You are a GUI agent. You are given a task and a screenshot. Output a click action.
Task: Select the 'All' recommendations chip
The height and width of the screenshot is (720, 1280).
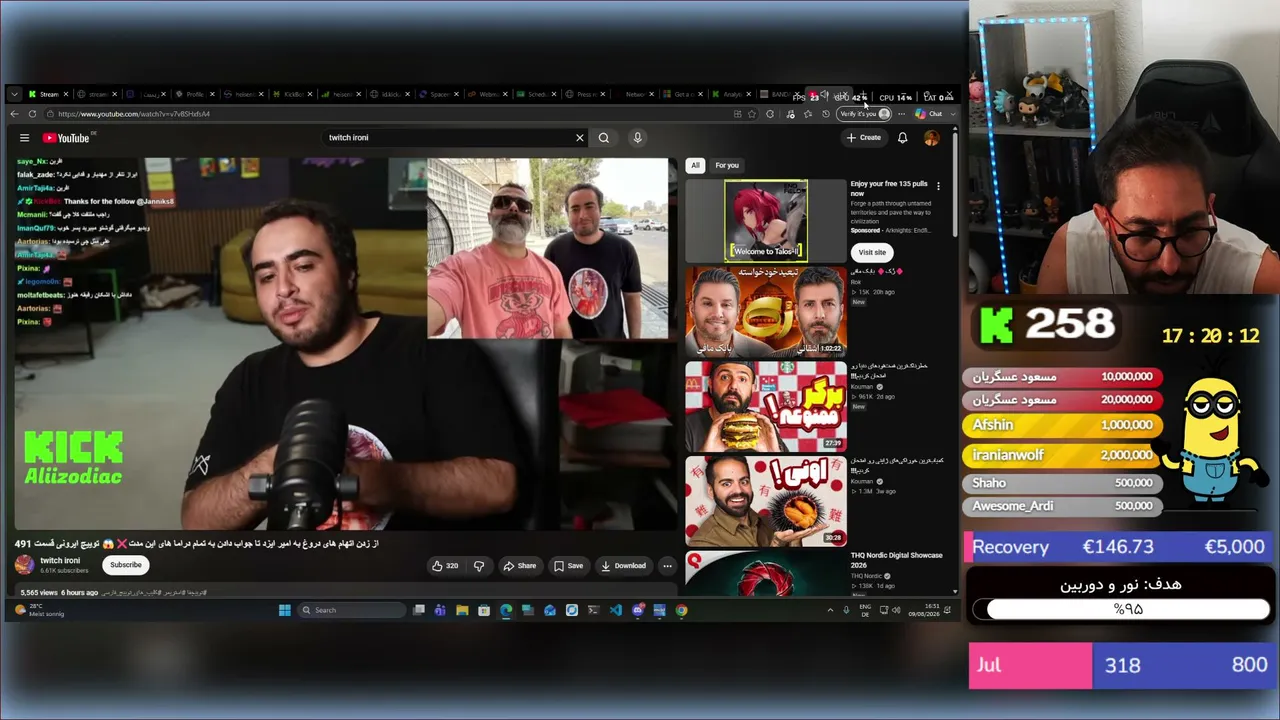695,166
